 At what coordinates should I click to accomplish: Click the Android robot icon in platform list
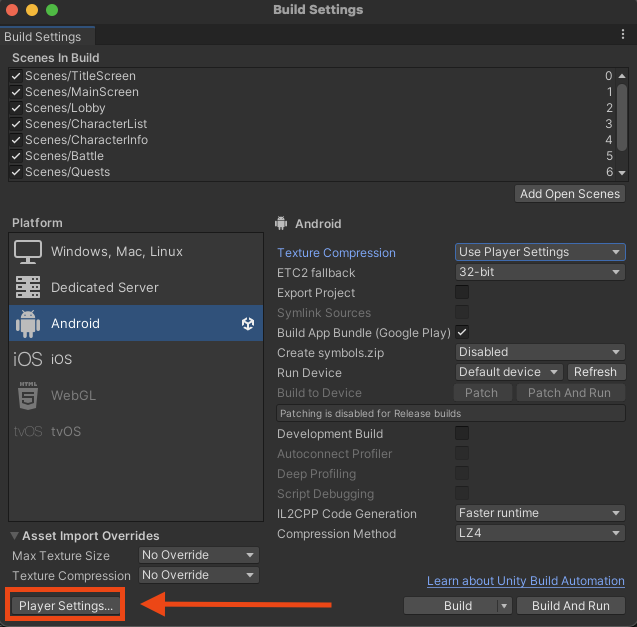28,323
